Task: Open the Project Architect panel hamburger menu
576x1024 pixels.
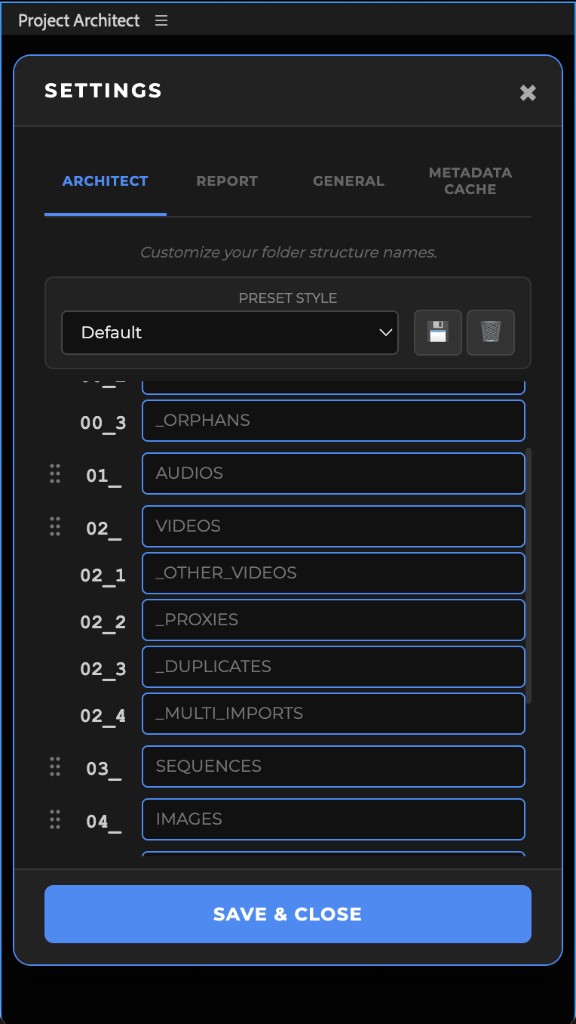Action: [161, 21]
